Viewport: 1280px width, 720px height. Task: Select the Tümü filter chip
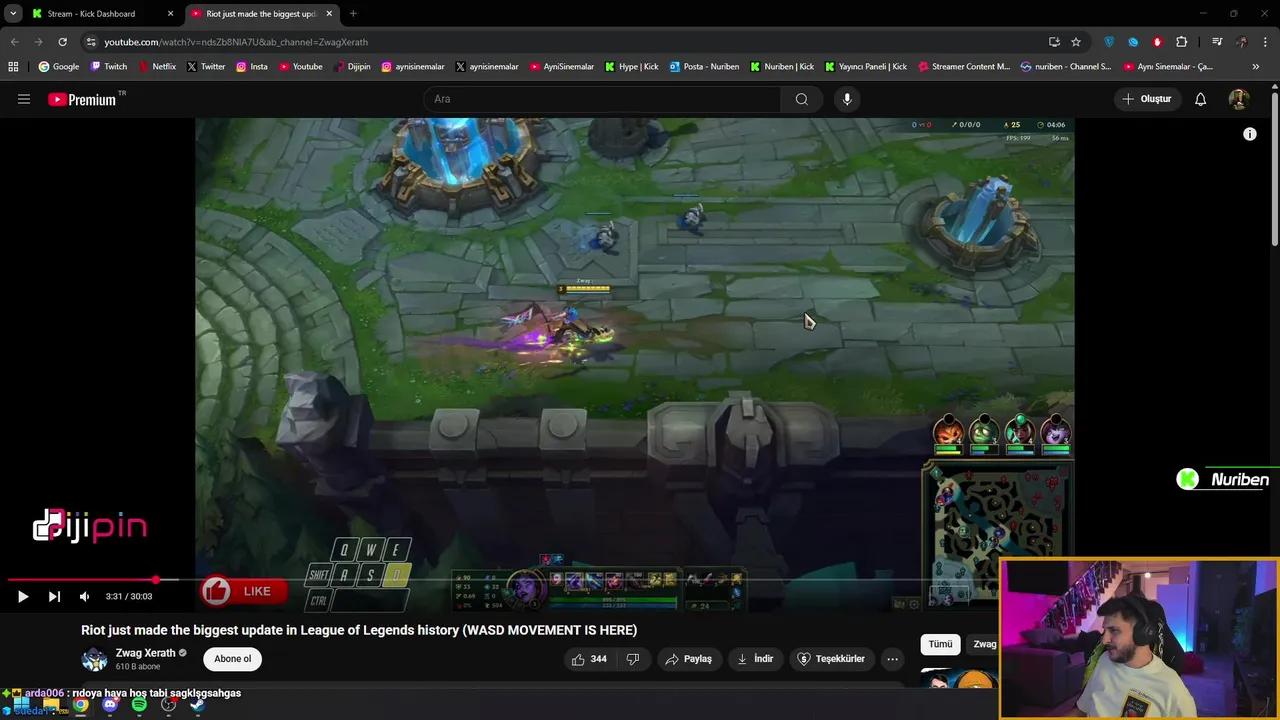(x=940, y=645)
